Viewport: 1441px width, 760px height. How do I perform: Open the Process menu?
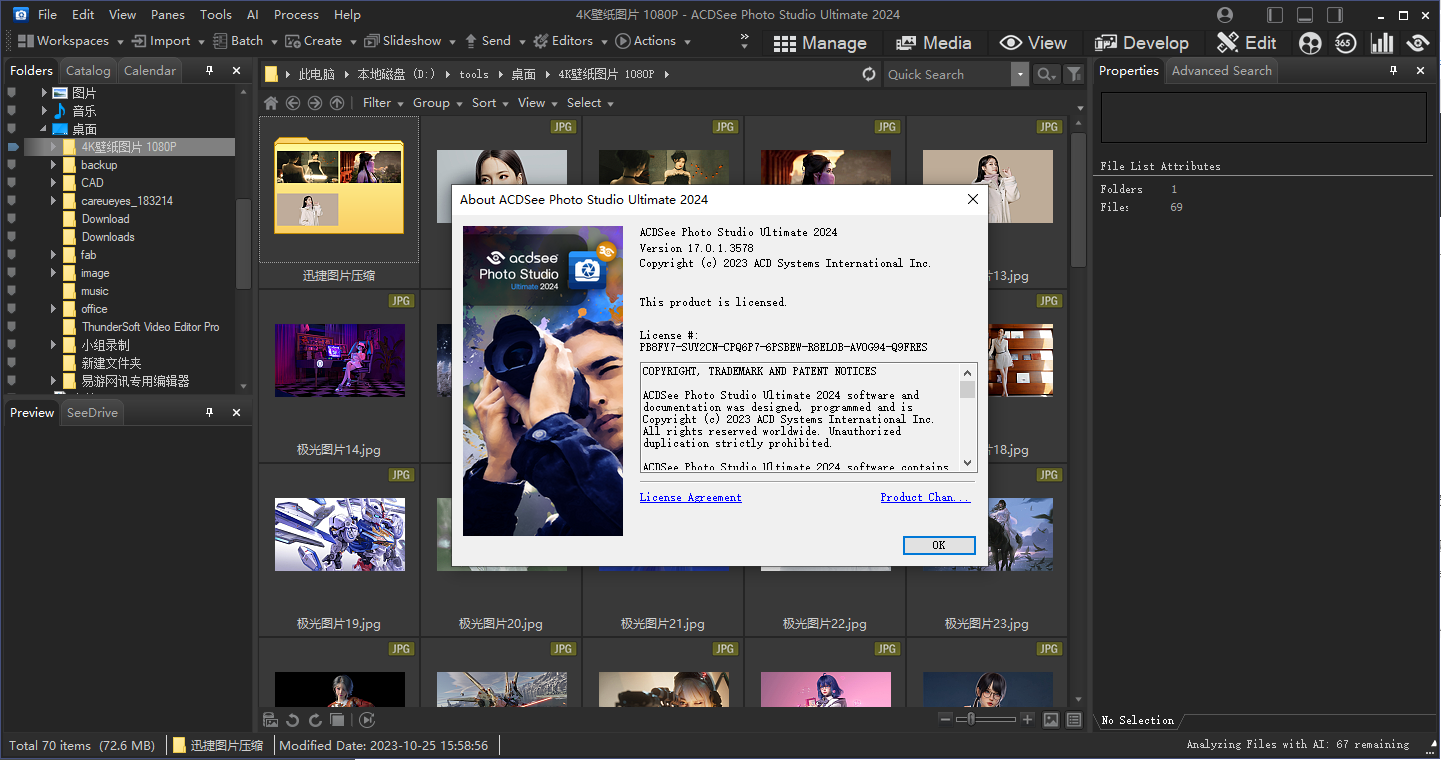pyautogui.click(x=296, y=15)
